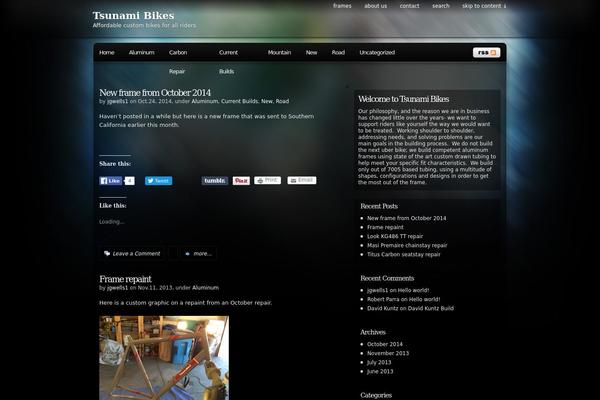Click Current Builds tag under first post
This screenshot has height=400, width=600.
tap(240, 101)
